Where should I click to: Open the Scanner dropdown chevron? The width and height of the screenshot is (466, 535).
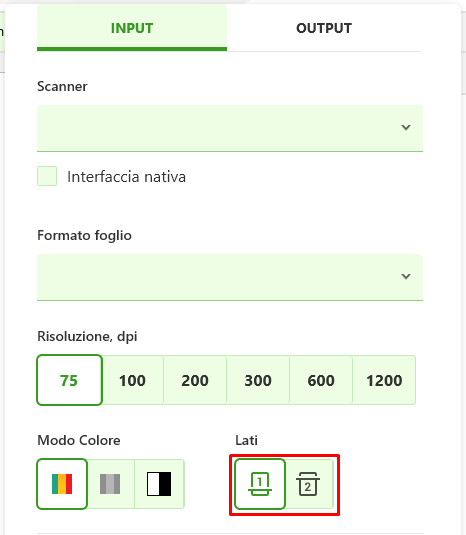click(x=406, y=128)
